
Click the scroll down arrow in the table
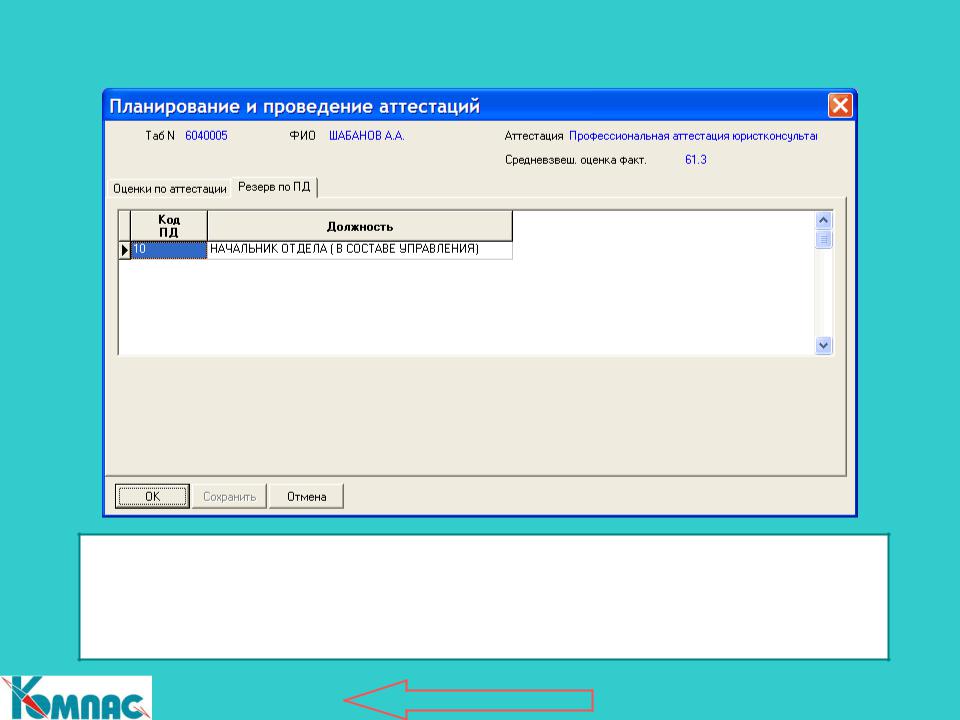pyautogui.click(x=823, y=345)
